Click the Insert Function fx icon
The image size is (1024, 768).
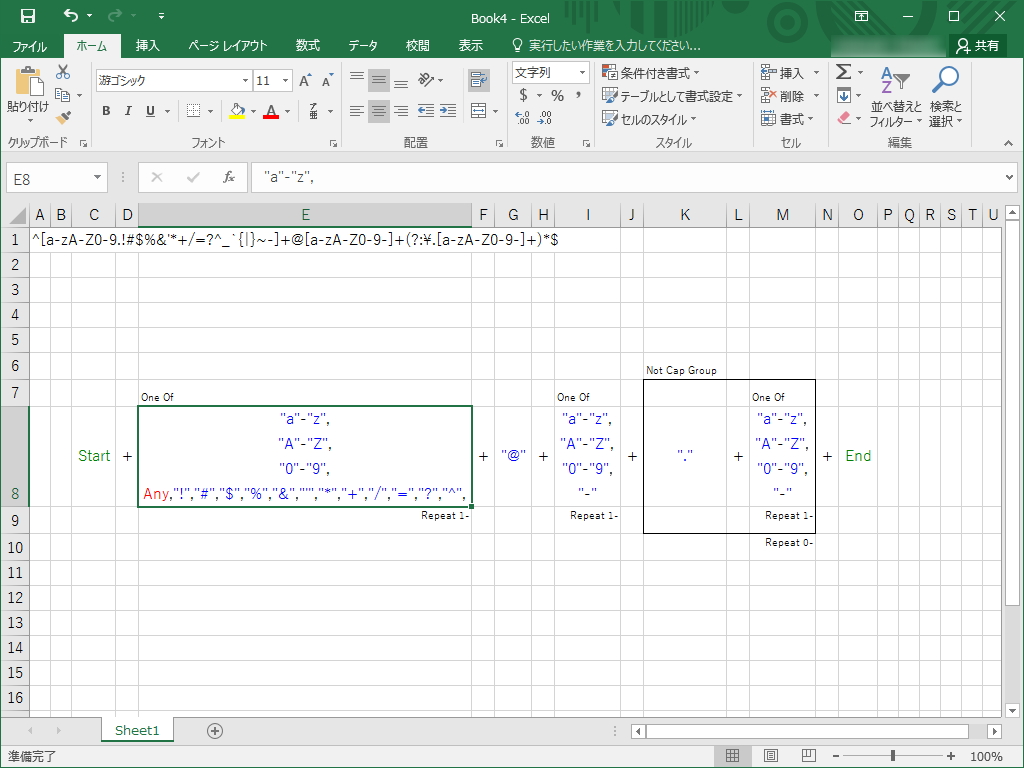(229, 177)
